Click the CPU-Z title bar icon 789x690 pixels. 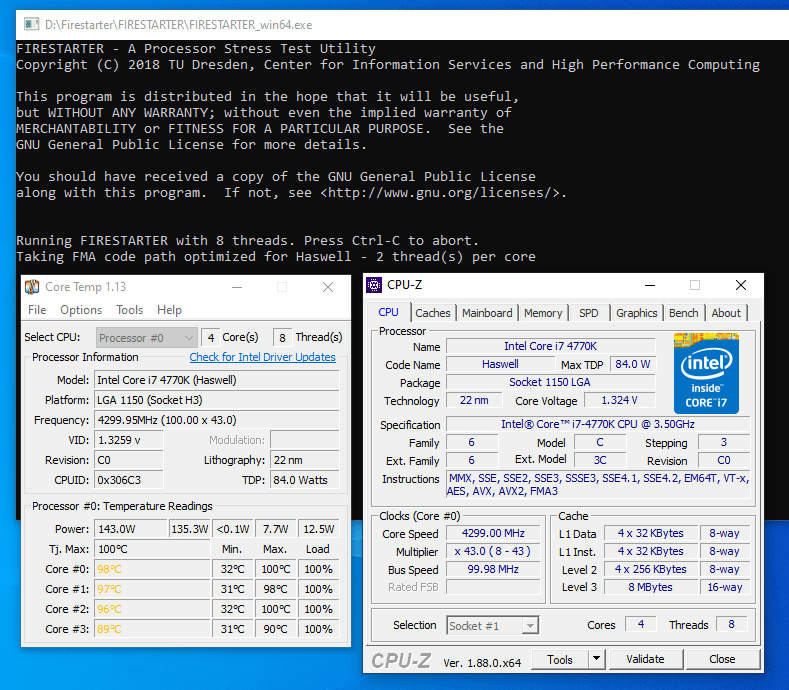[x=374, y=285]
